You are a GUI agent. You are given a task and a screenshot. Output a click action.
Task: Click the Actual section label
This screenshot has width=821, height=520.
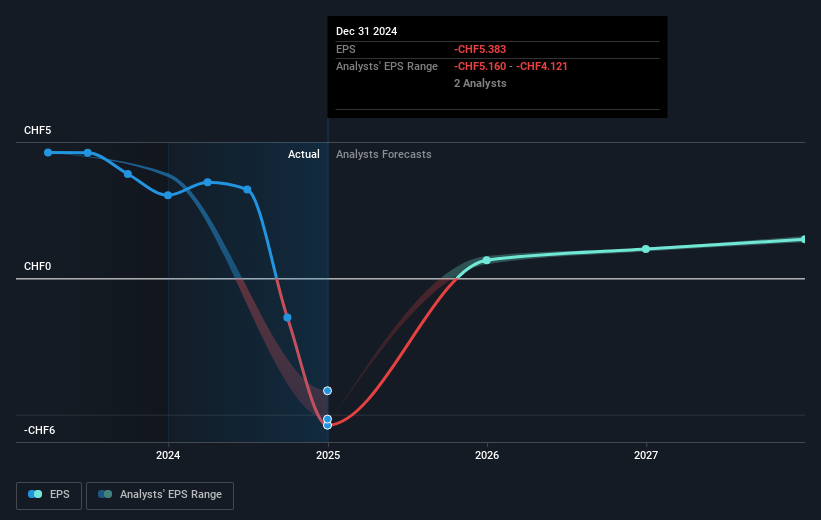pyautogui.click(x=304, y=154)
